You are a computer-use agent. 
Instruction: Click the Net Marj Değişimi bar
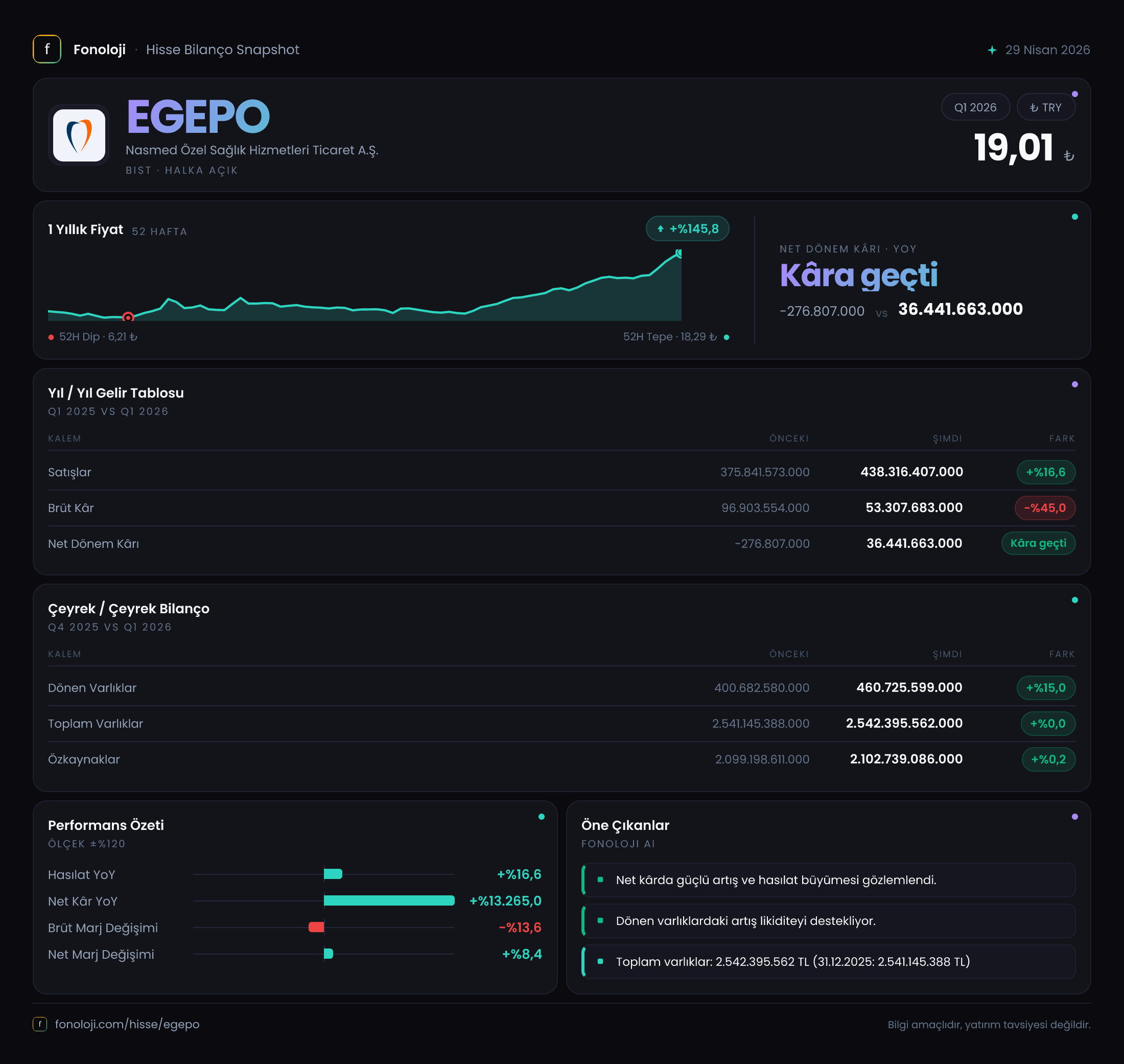[329, 954]
